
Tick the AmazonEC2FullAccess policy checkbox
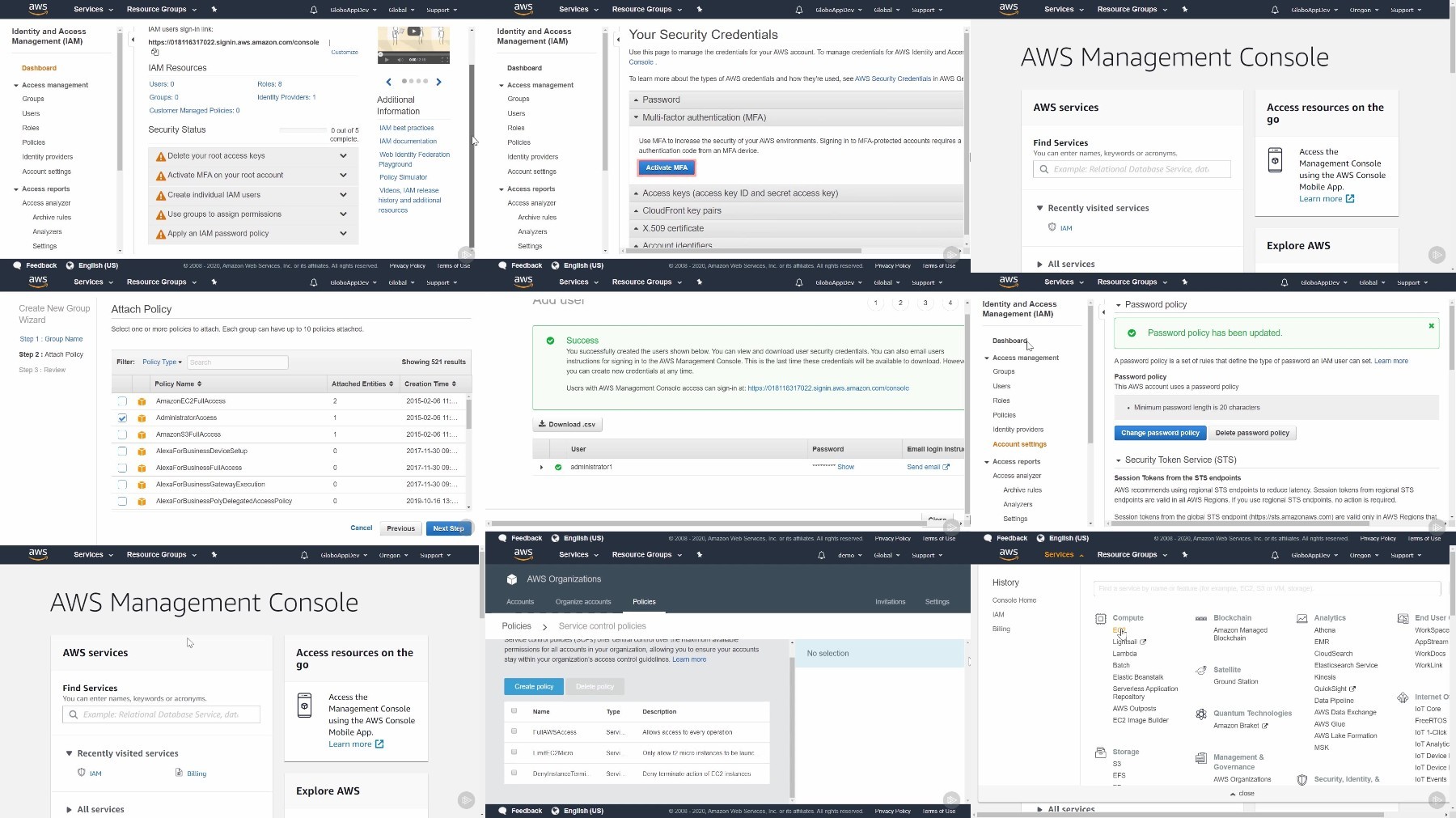tap(122, 401)
